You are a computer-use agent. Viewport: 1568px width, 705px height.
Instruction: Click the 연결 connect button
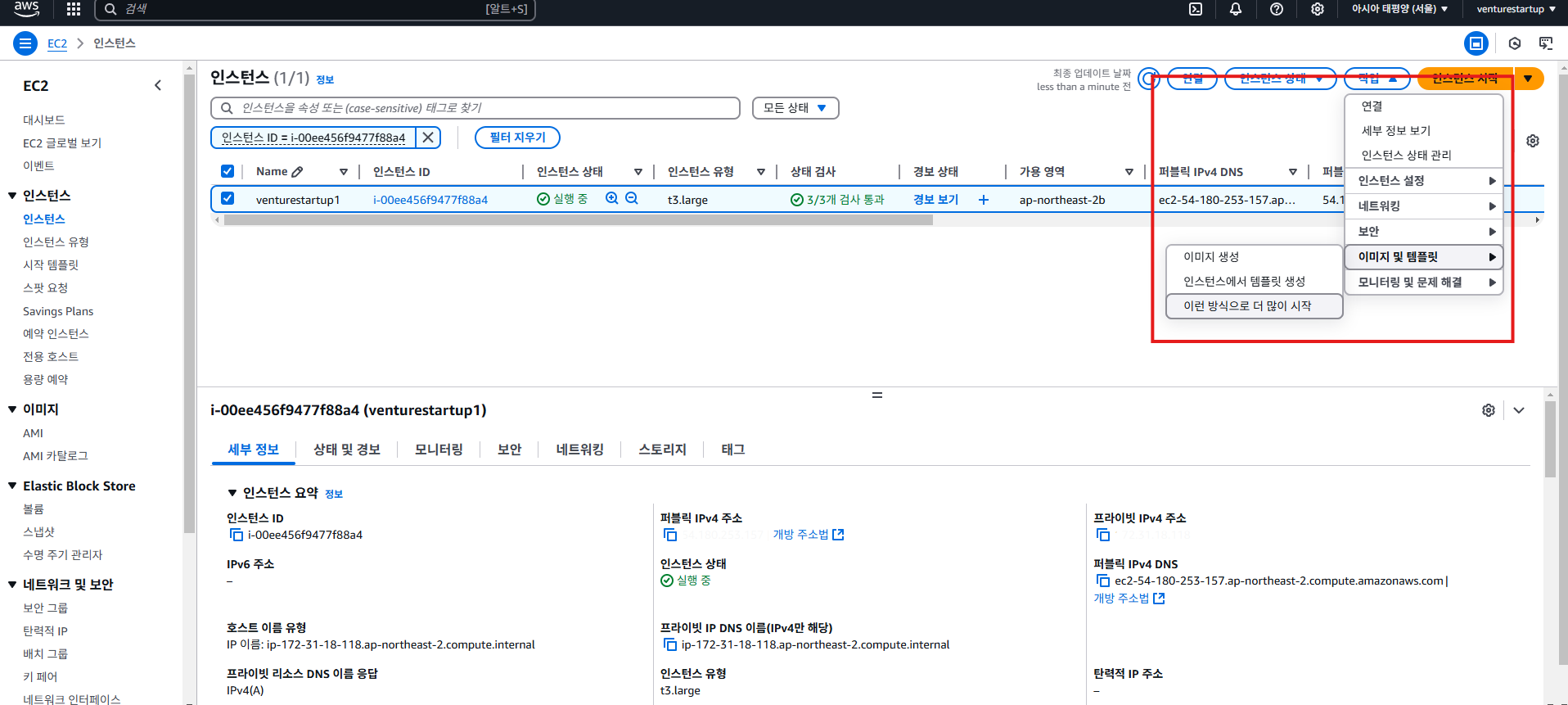tap(1192, 79)
